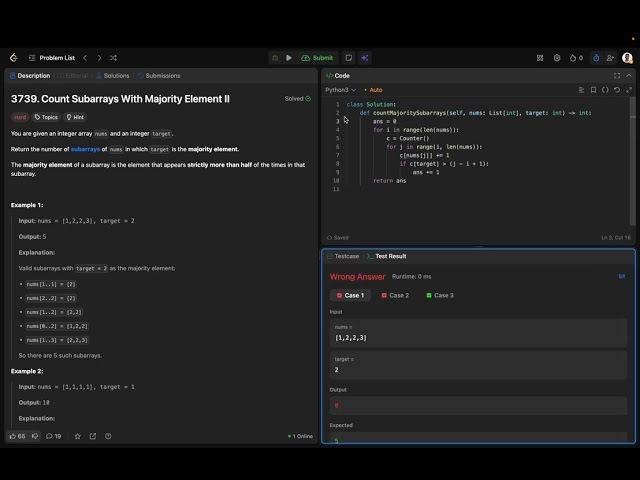Open the AI sparkle assistant icon
Viewport: 640px width, 480px height.
click(365, 58)
